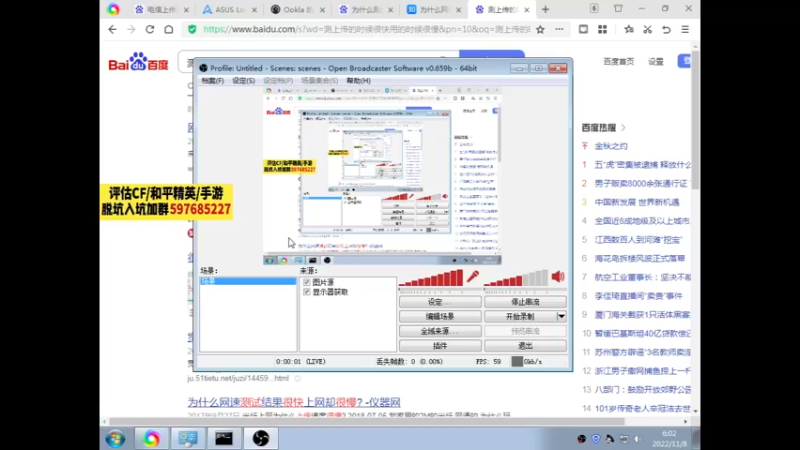Click the 全域来源... button
The width and height of the screenshot is (800, 450).
click(440, 331)
